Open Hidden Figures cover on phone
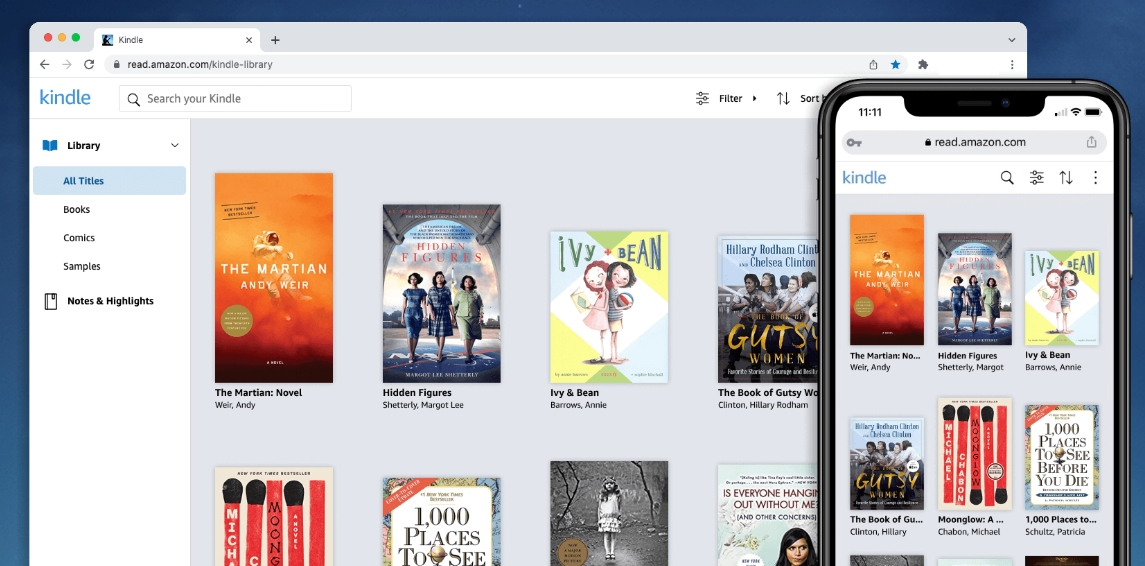Image resolution: width=1145 pixels, height=566 pixels. 975,289
